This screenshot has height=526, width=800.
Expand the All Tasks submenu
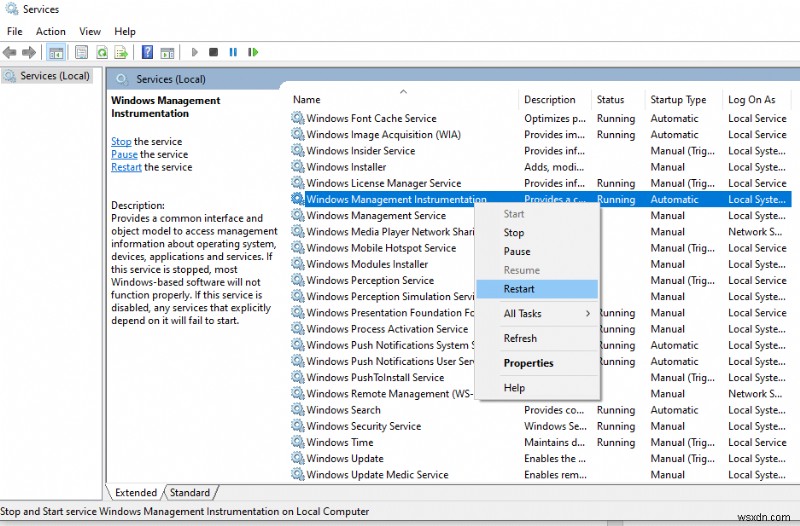pos(537,313)
